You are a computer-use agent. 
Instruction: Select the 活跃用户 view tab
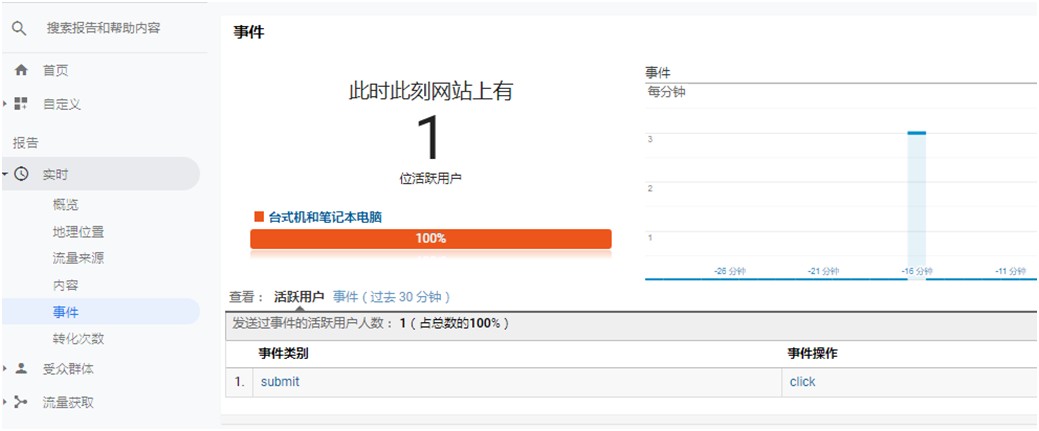298,297
